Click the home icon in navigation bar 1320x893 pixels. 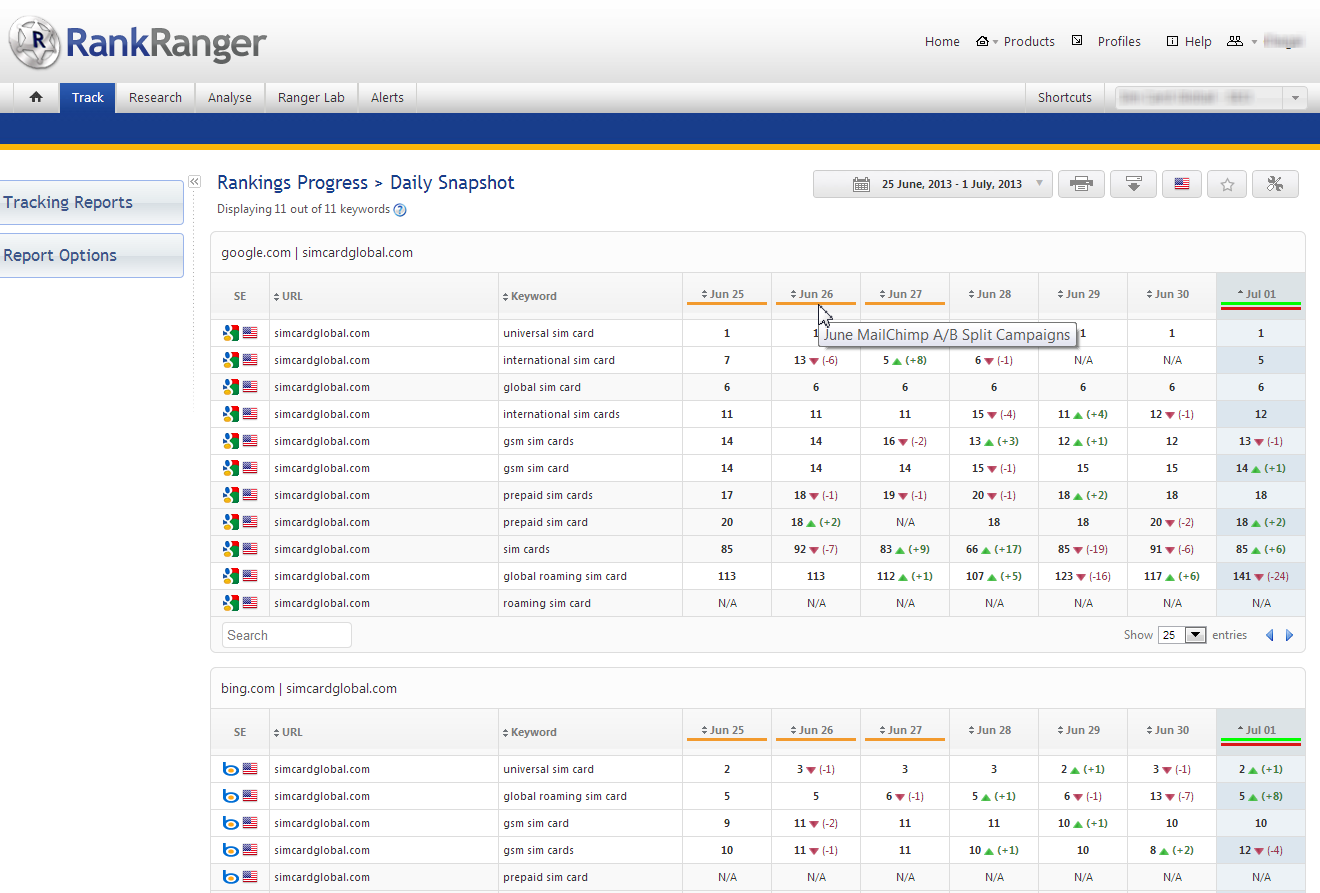coord(36,97)
